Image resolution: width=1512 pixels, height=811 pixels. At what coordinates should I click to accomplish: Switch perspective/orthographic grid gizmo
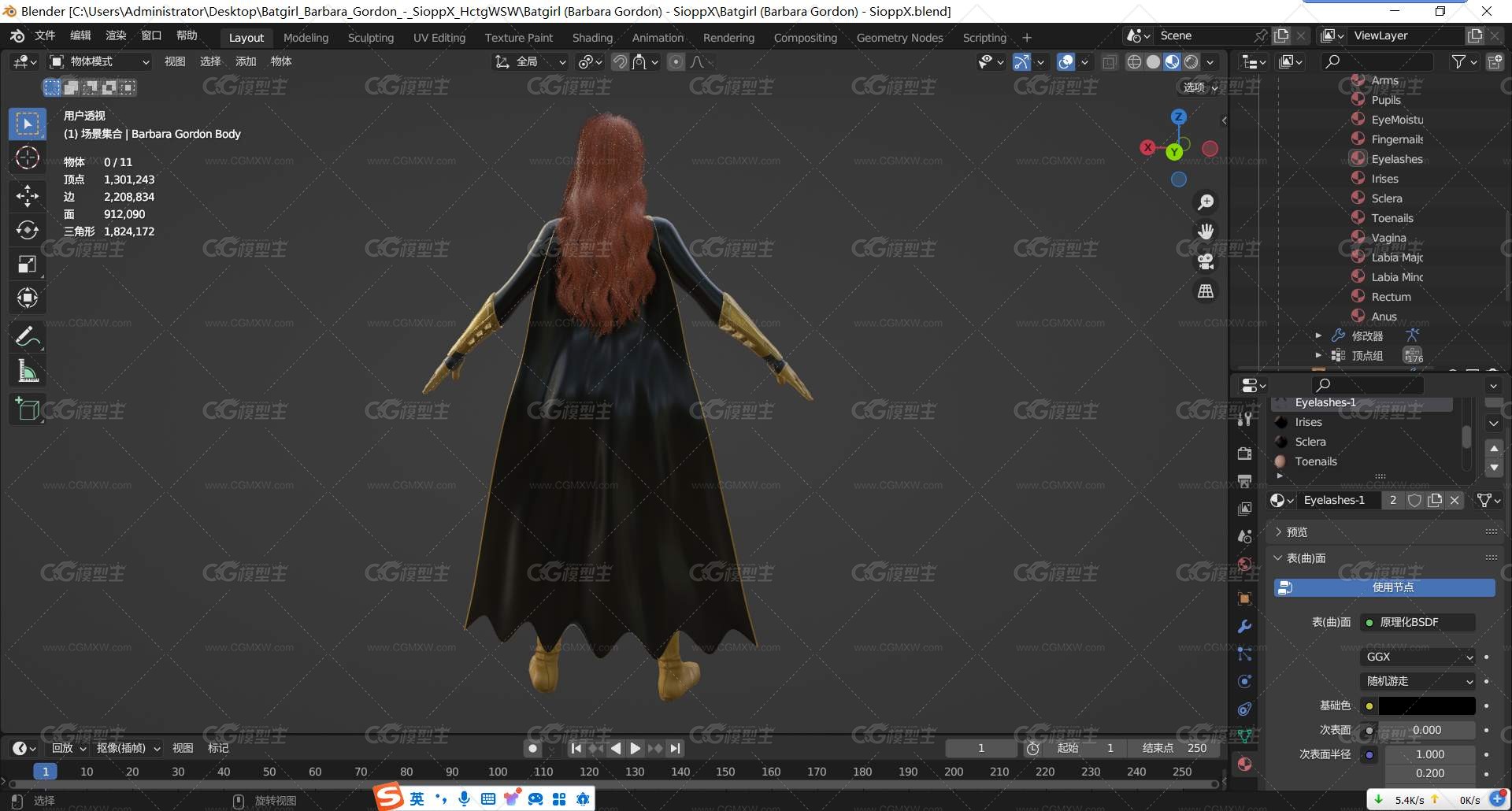click(1206, 291)
